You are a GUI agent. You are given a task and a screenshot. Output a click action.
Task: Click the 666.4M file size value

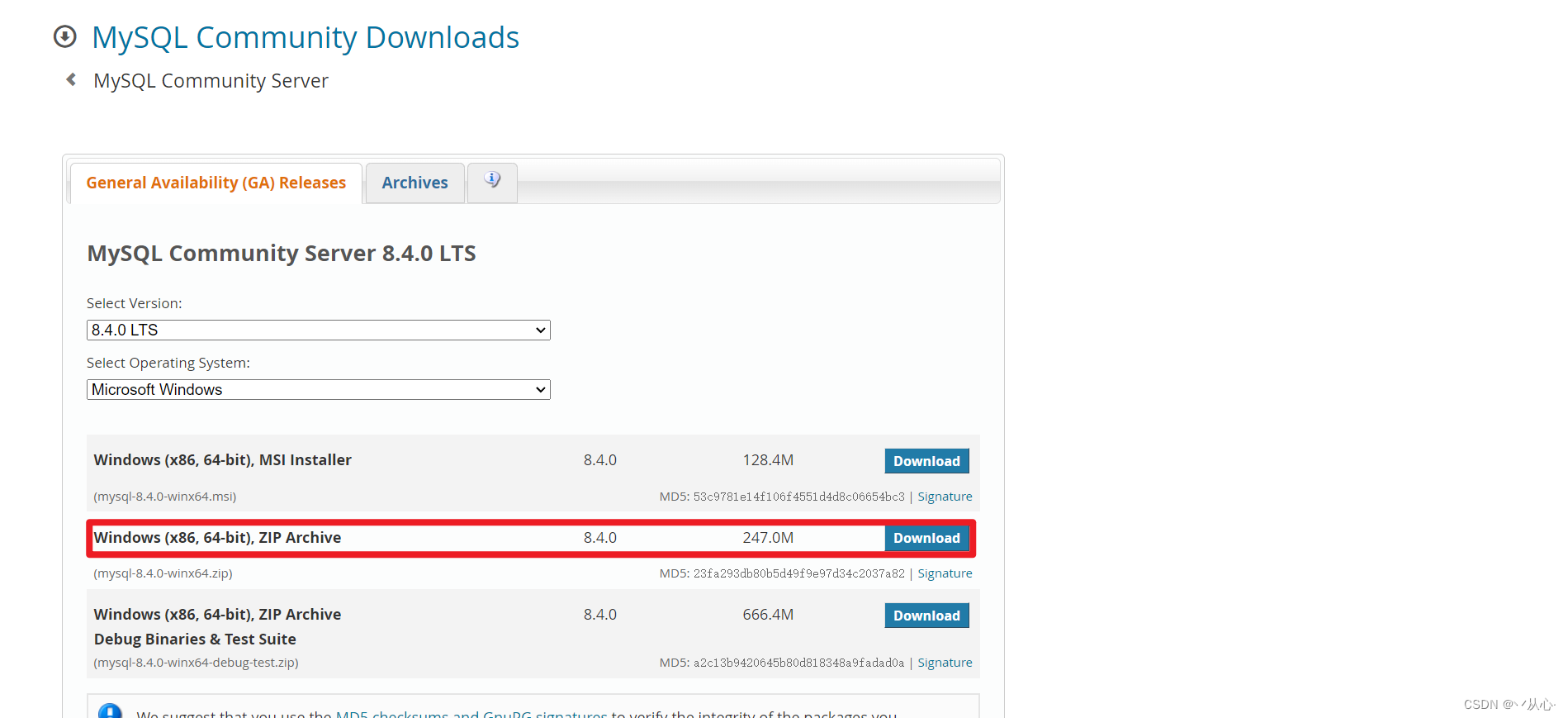(x=768, y=615)
